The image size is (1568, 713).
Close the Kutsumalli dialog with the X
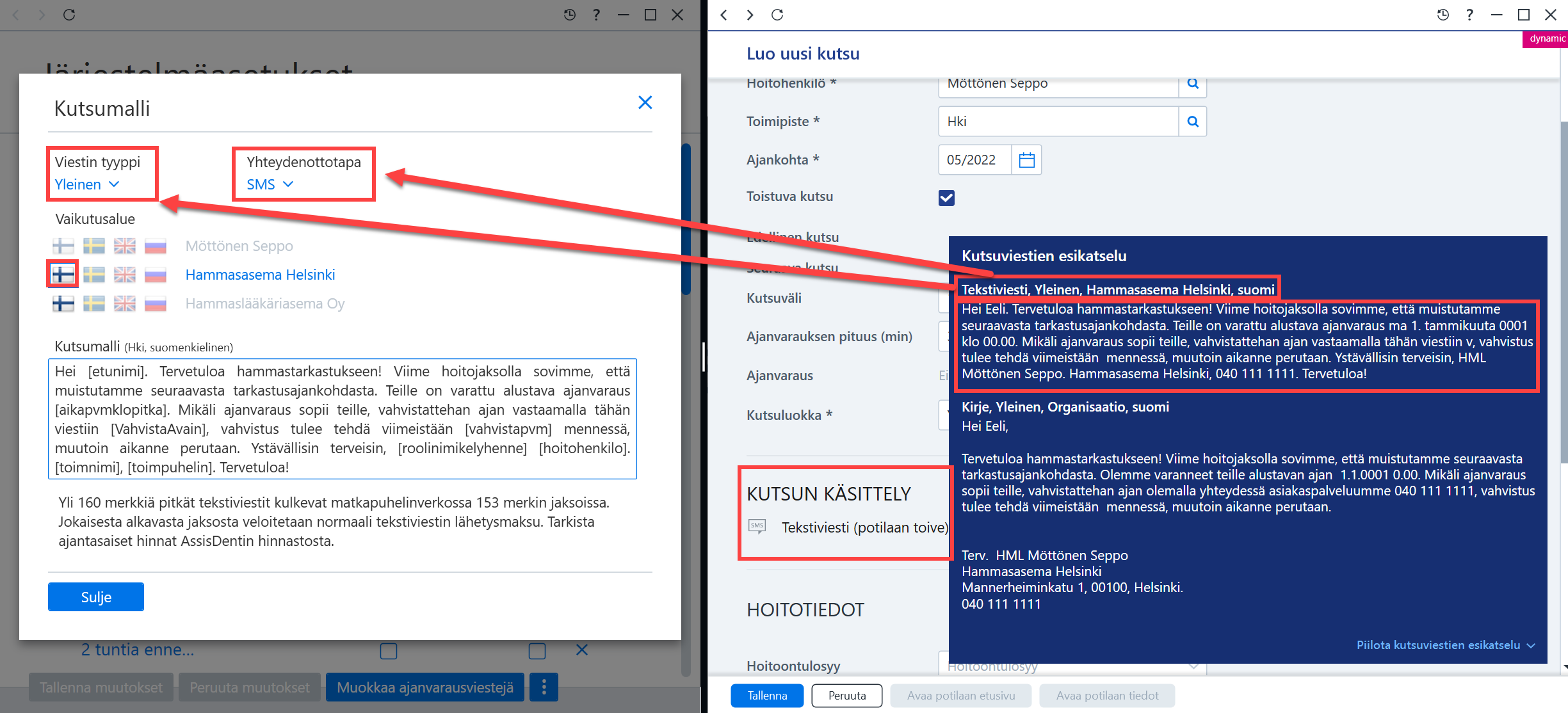tap(645, 102)
